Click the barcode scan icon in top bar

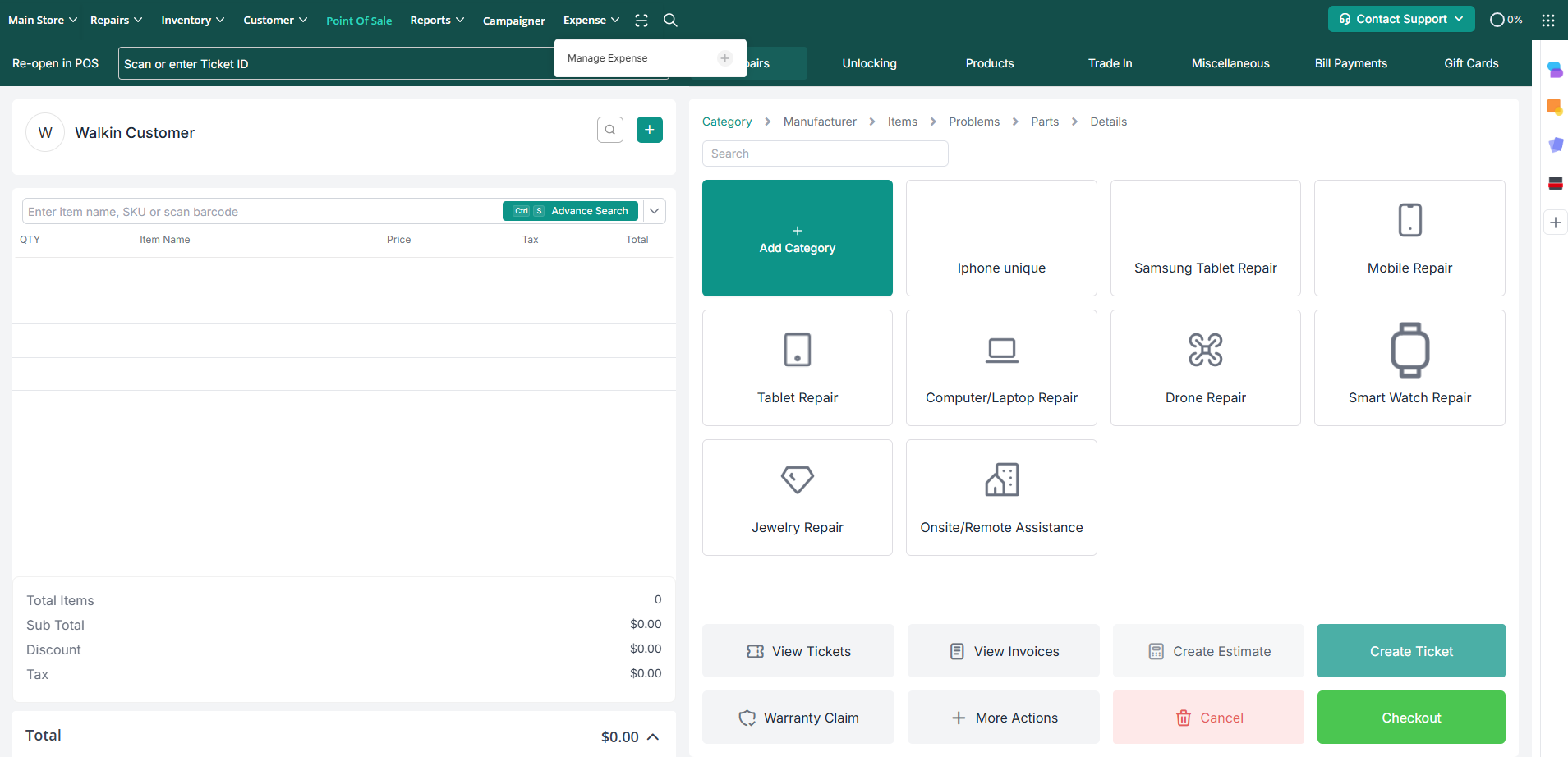coord(641,21)
